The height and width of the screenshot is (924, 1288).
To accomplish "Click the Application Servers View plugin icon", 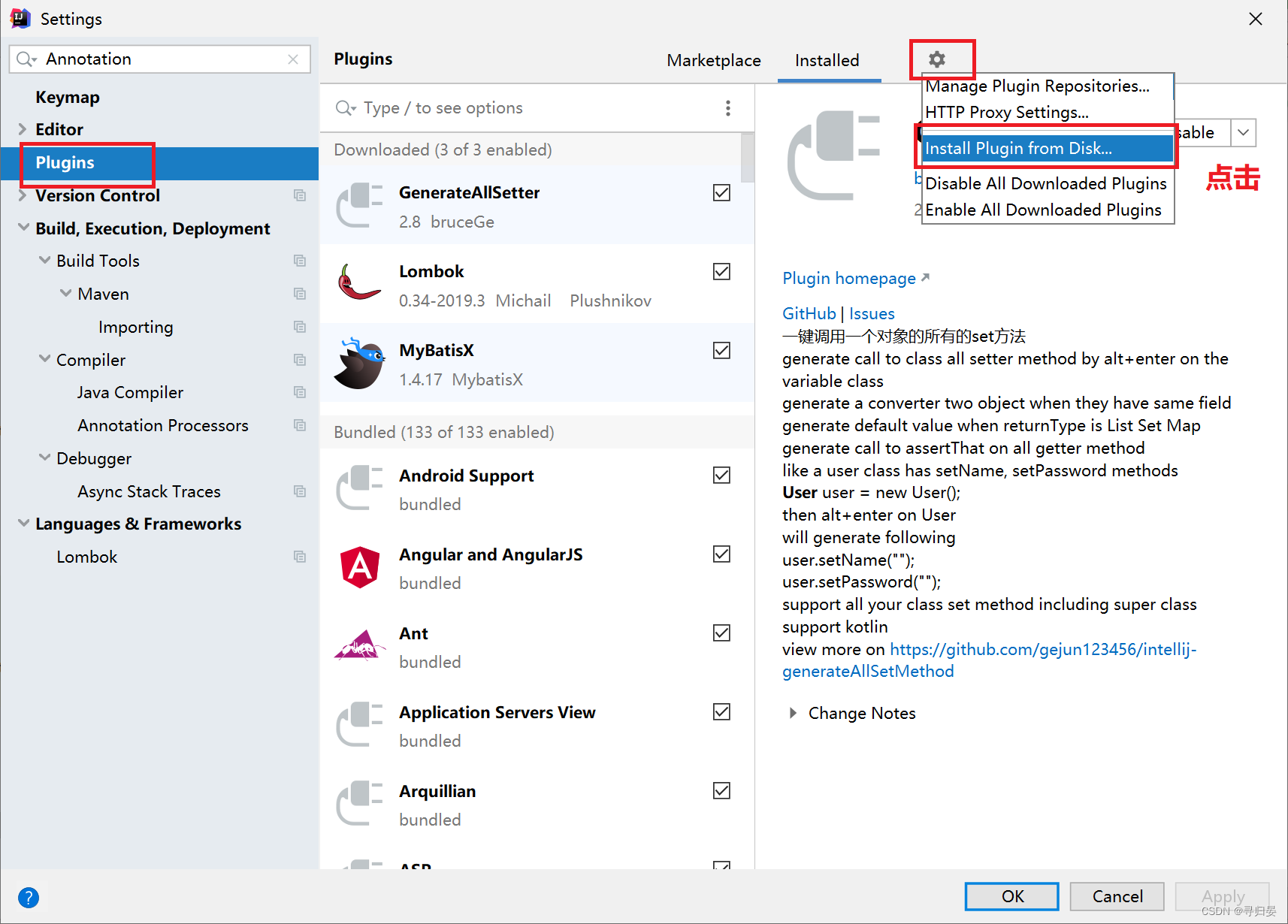I will tap(360, 725).
